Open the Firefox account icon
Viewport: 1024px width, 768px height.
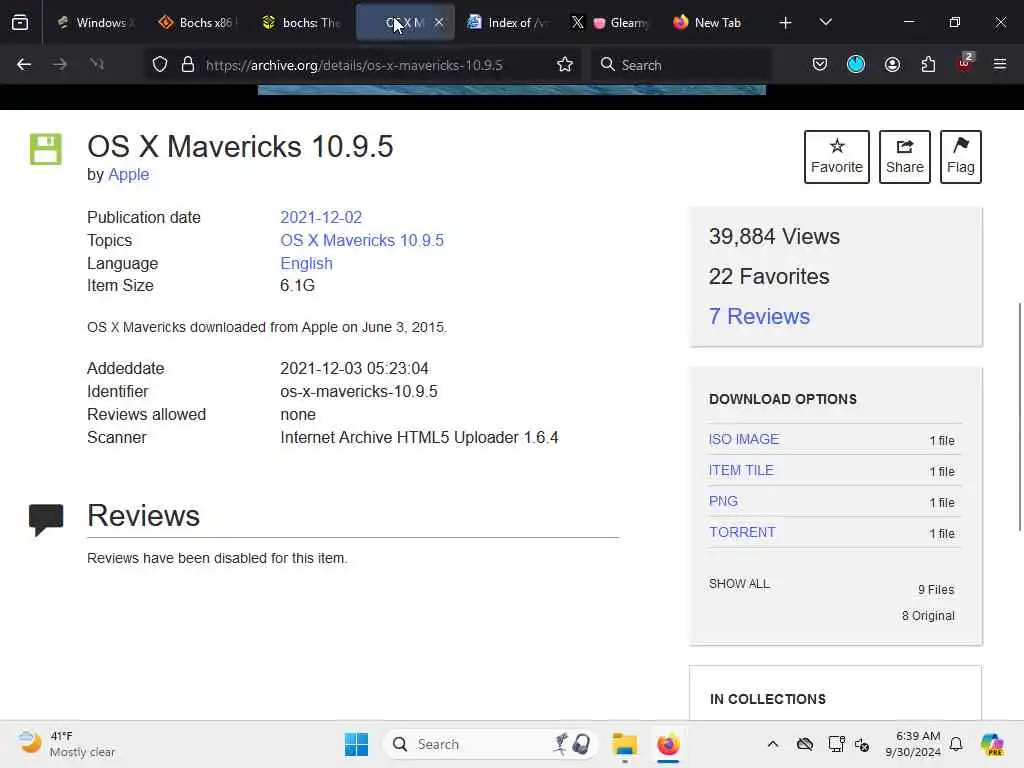tap(892, 64)
